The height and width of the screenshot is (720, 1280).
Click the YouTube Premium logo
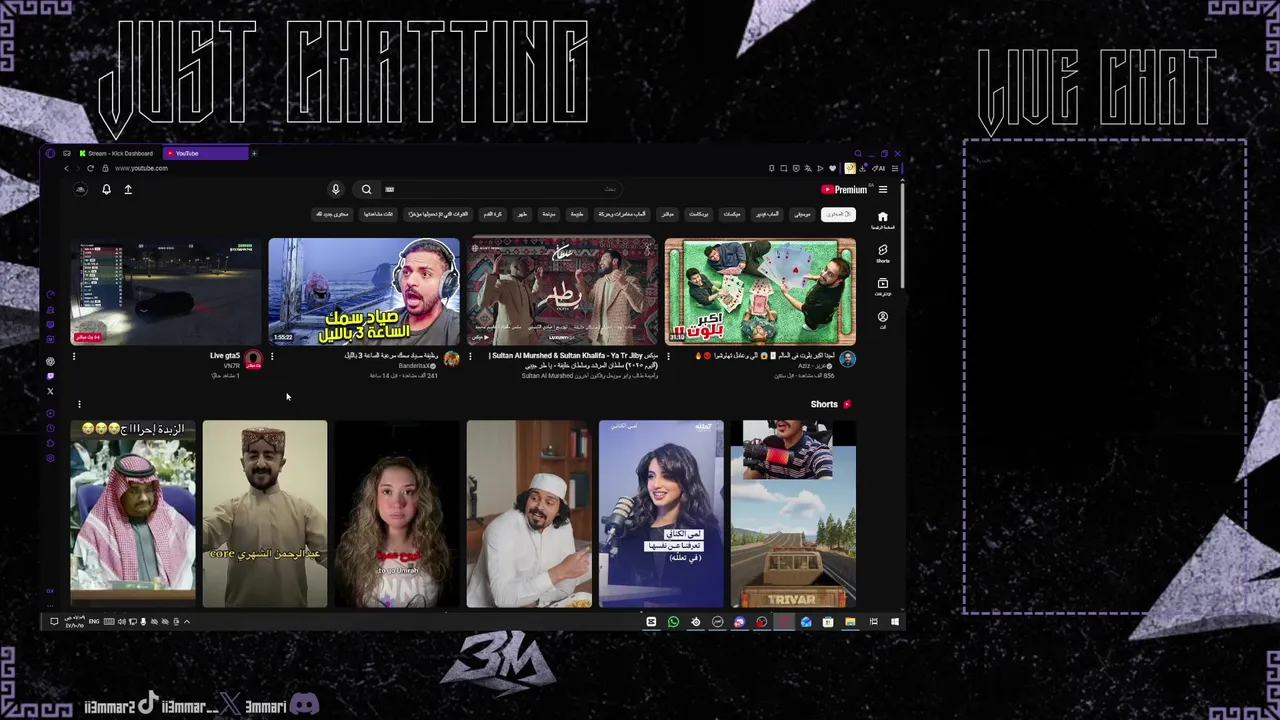click(845, 189)
